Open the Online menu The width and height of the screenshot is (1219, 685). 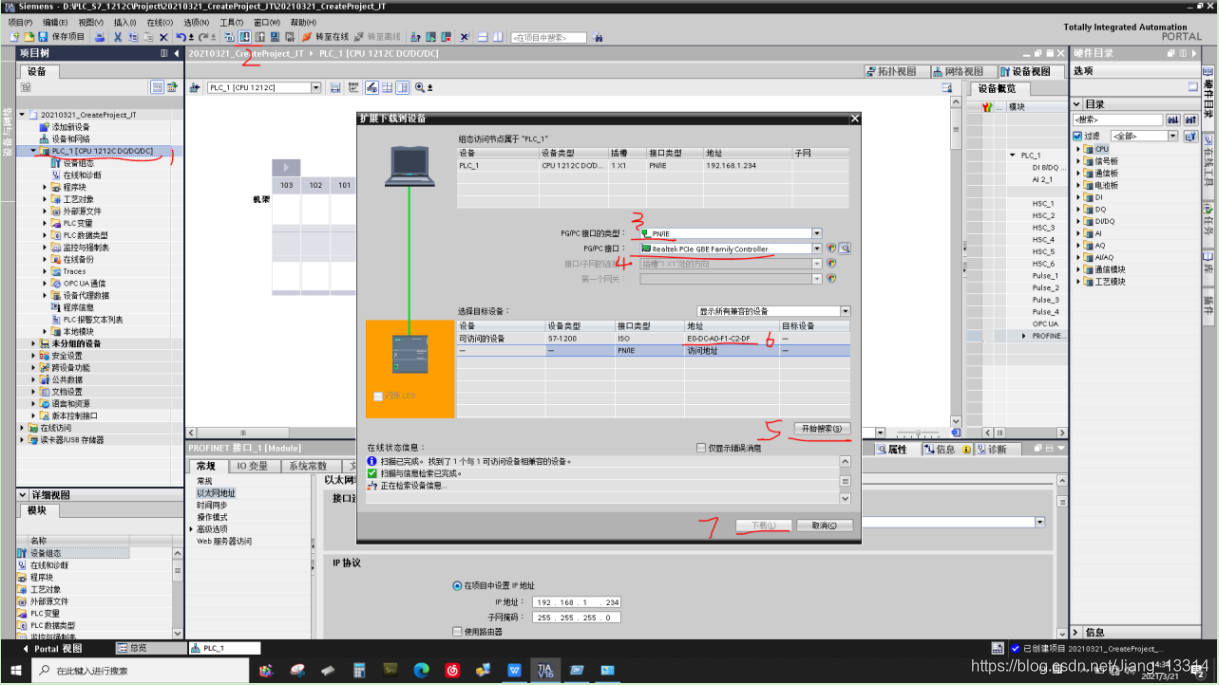pyautogui.click(x=160, y=22)
